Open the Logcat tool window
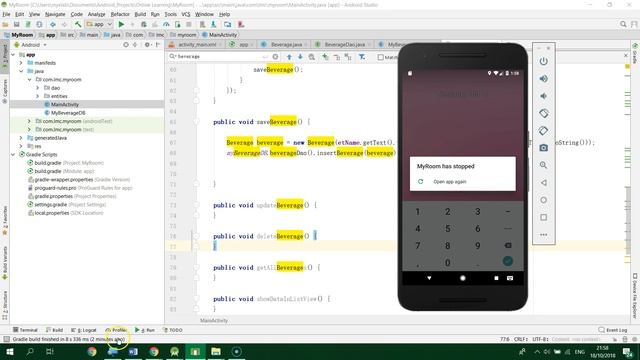 click(x=84, y=330)
